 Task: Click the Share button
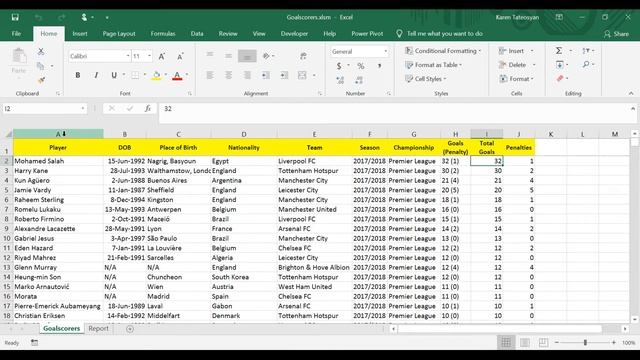pyautogui.click(x=617, y=34)
